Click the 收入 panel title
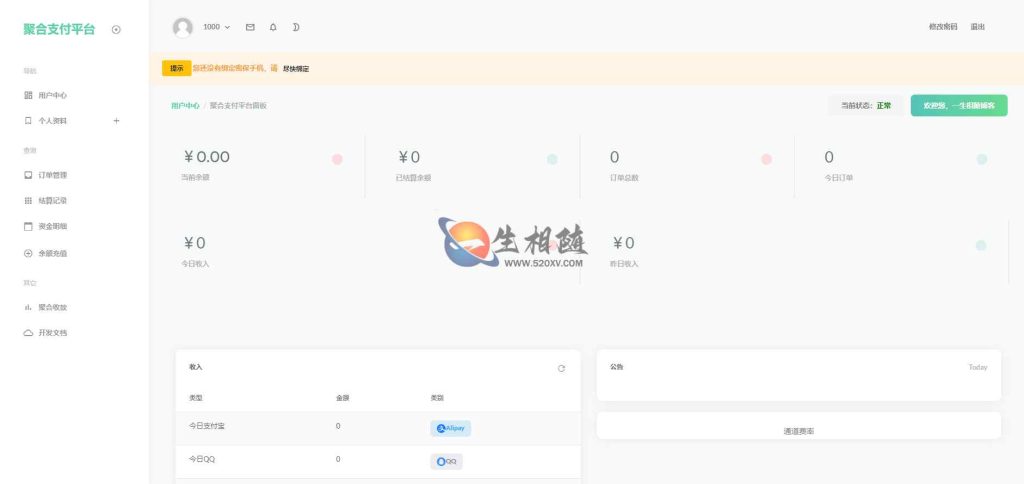1024x484 pixels. click(196, 367)
